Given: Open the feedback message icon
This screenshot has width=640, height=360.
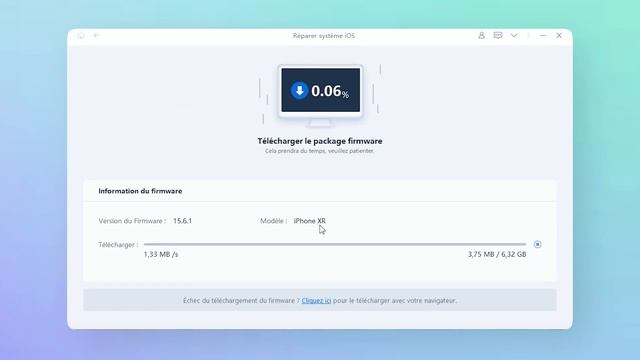Looking at the screenshot, I should click(498, 36).
